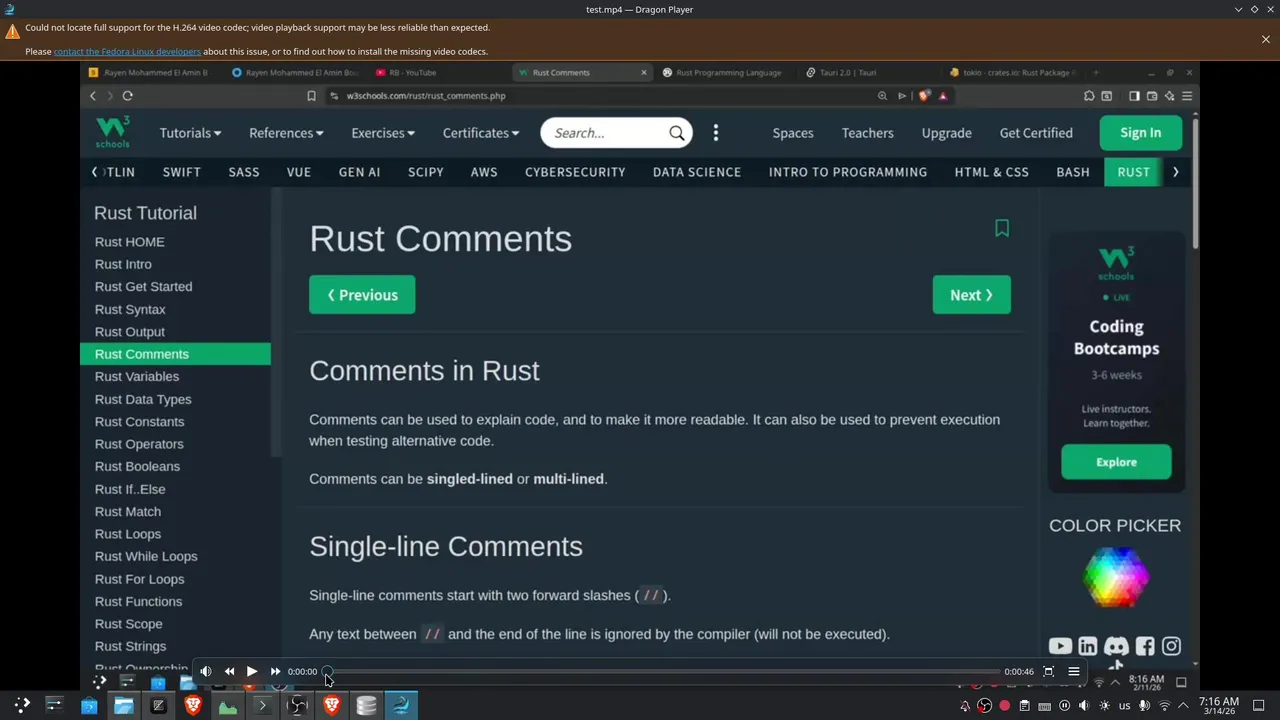Open the color picker hexagon wheel

(x=1116, y=577)
